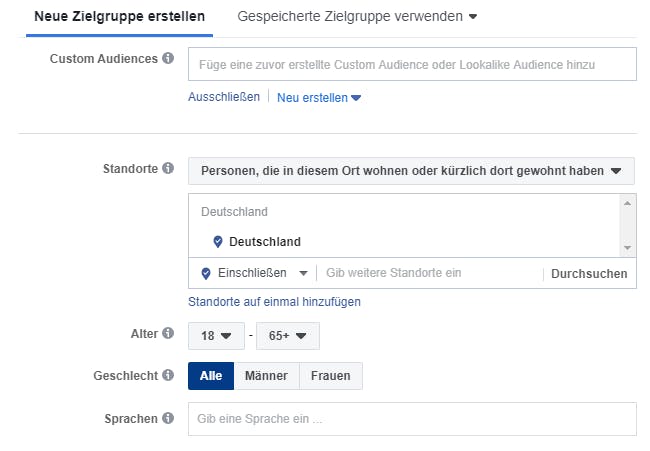Viewport: 650px width, 451px height.
Task: Click info icon beside Geschlecht label
Action: (x=168, y=375)
